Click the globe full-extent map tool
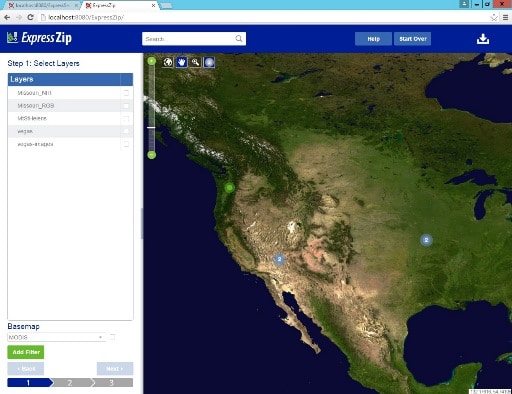This screenshot has width=512, height=394. click(168, 62)
